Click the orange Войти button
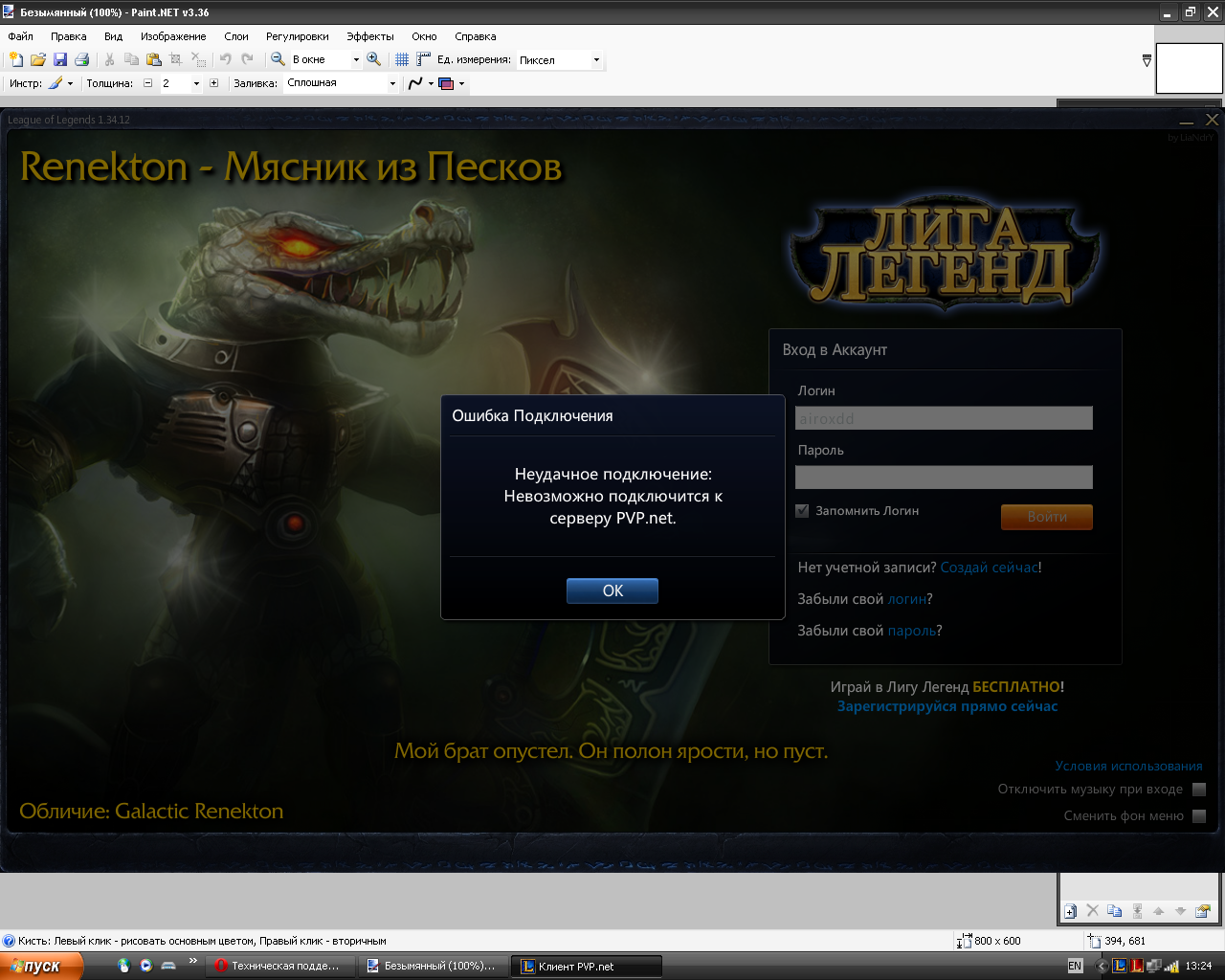The height and width of the screenshot is (980, 1225). tap(1047, 517)
